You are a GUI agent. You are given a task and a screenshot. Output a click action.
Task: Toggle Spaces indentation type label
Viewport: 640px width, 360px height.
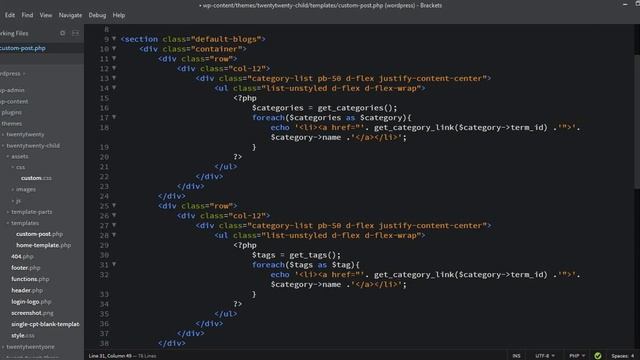(620, 356)
